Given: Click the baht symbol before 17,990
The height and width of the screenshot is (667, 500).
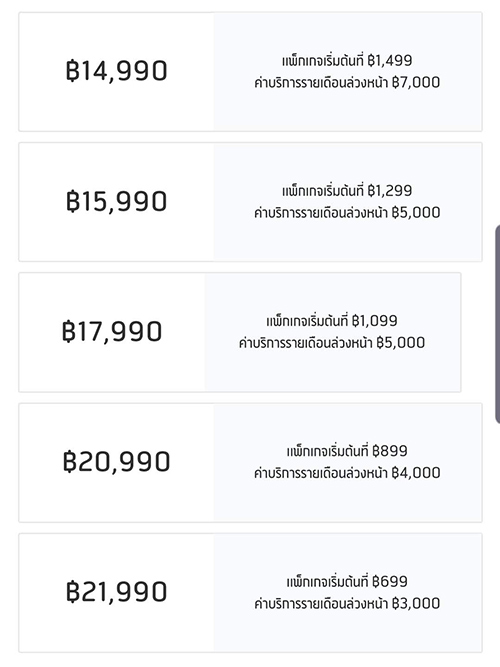Looking at the screenshot, I should 68,331.
